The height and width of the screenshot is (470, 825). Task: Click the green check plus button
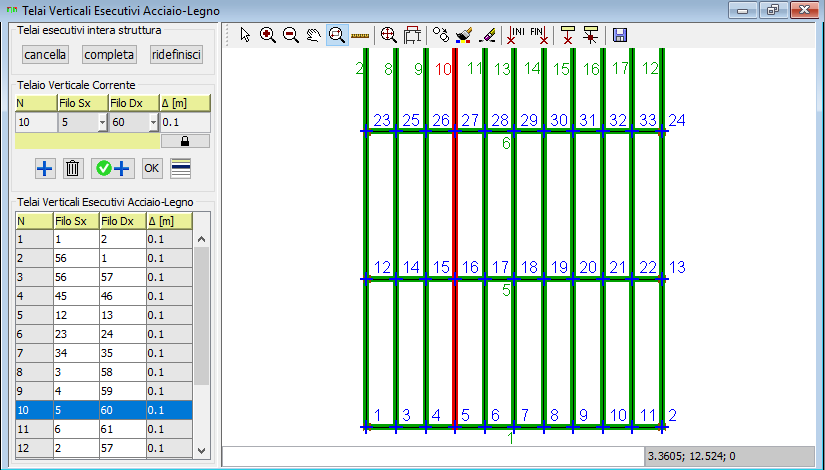click(113, 168)
